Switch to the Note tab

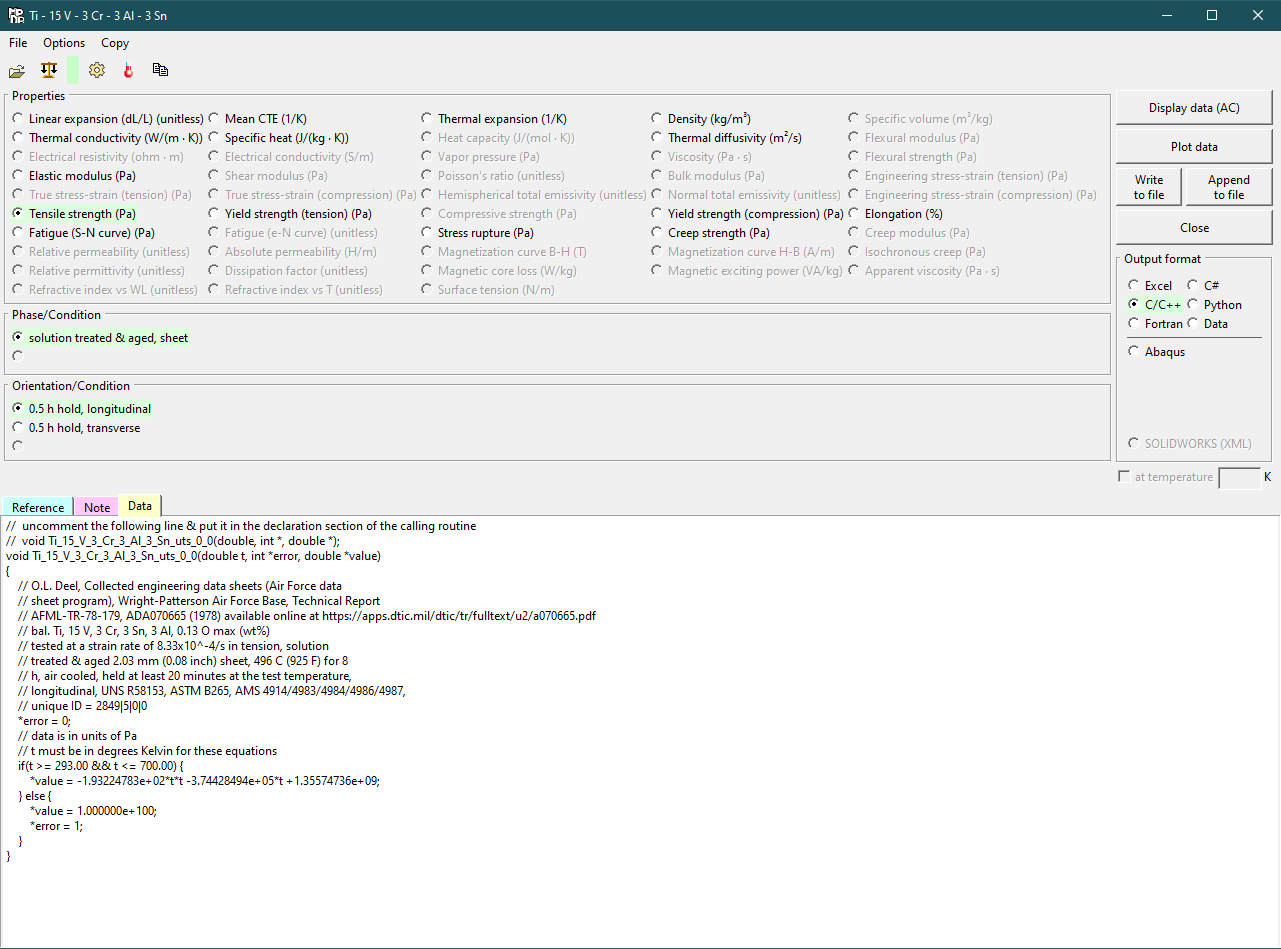(97, 507)
